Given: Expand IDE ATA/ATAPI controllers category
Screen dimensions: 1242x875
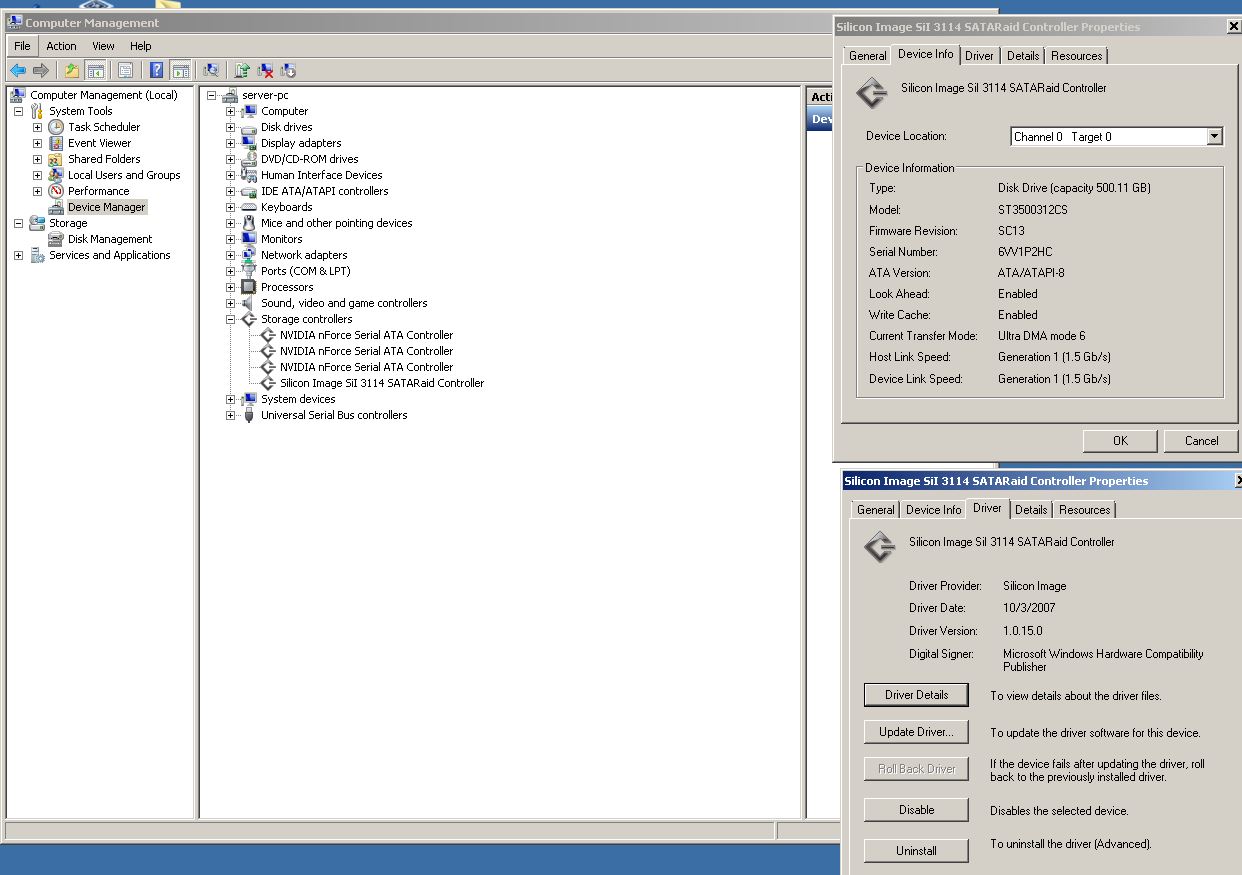Looking at the screenshot, I should tap(230, 191).
